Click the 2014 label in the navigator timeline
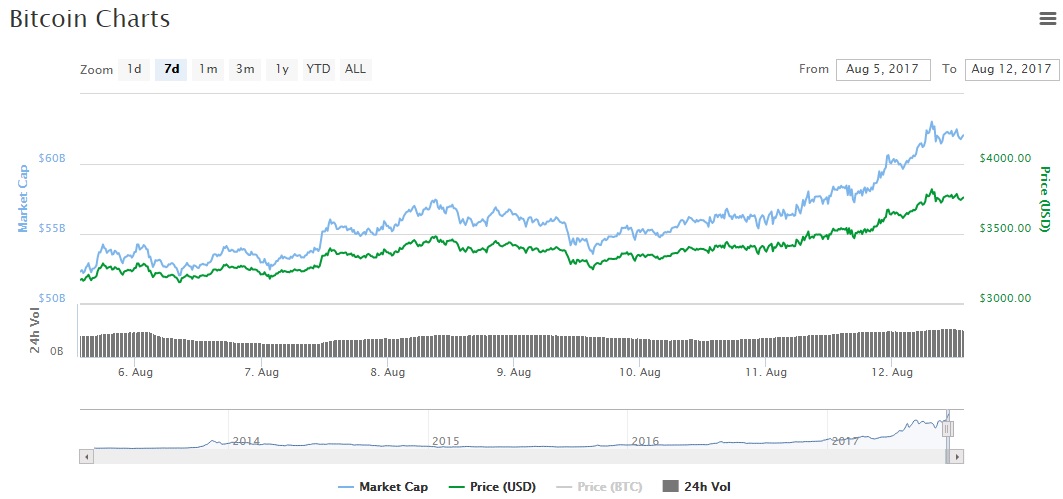Screen dimensions: 1063x499 [246, 441]
